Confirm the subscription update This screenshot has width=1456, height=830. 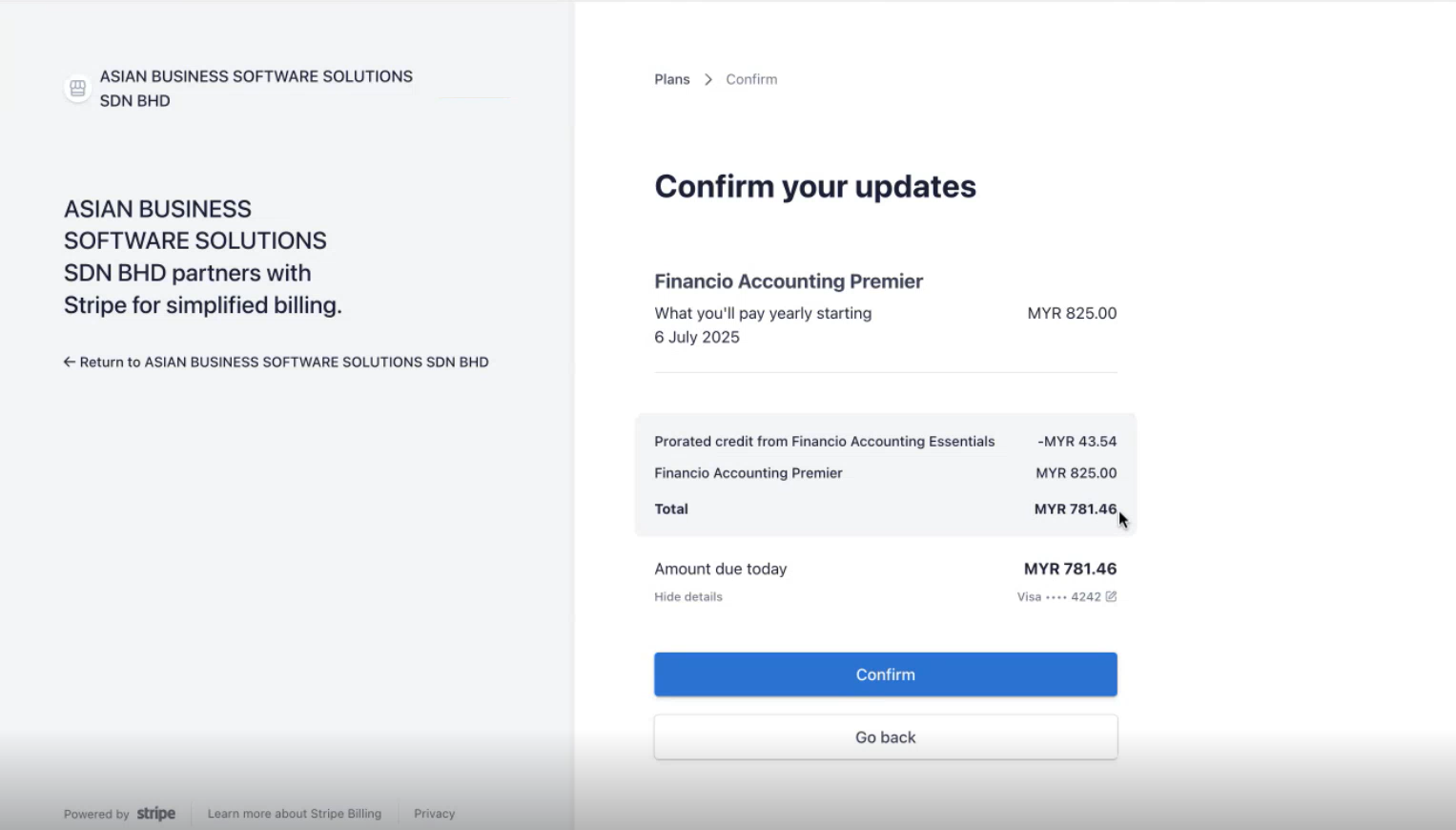pyautogui.click(x=885, y=674)
